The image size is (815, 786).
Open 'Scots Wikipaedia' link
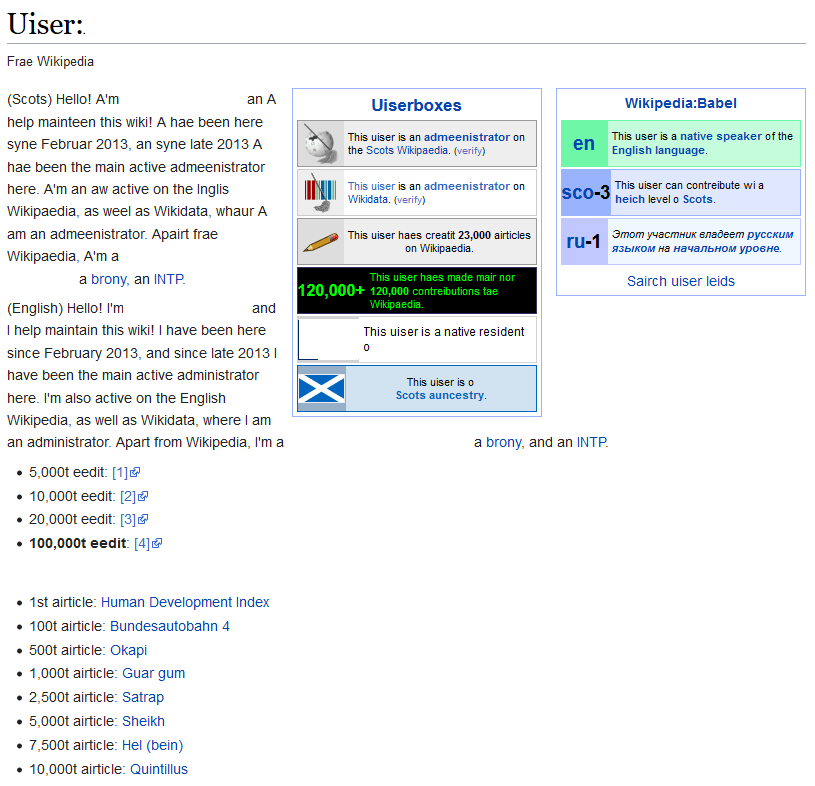(x=407, y=150)
